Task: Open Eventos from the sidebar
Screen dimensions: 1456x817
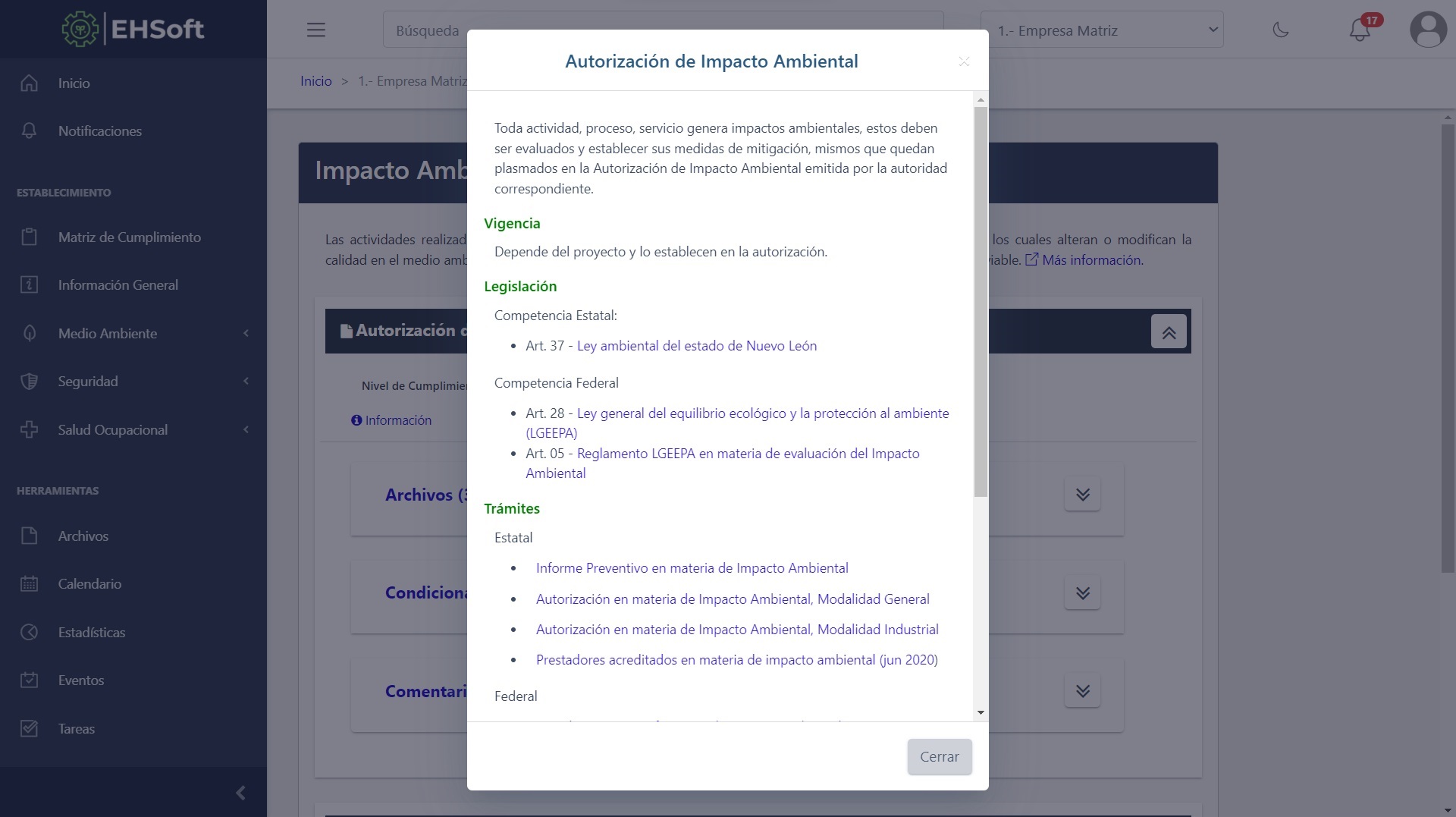Action: 29,680
